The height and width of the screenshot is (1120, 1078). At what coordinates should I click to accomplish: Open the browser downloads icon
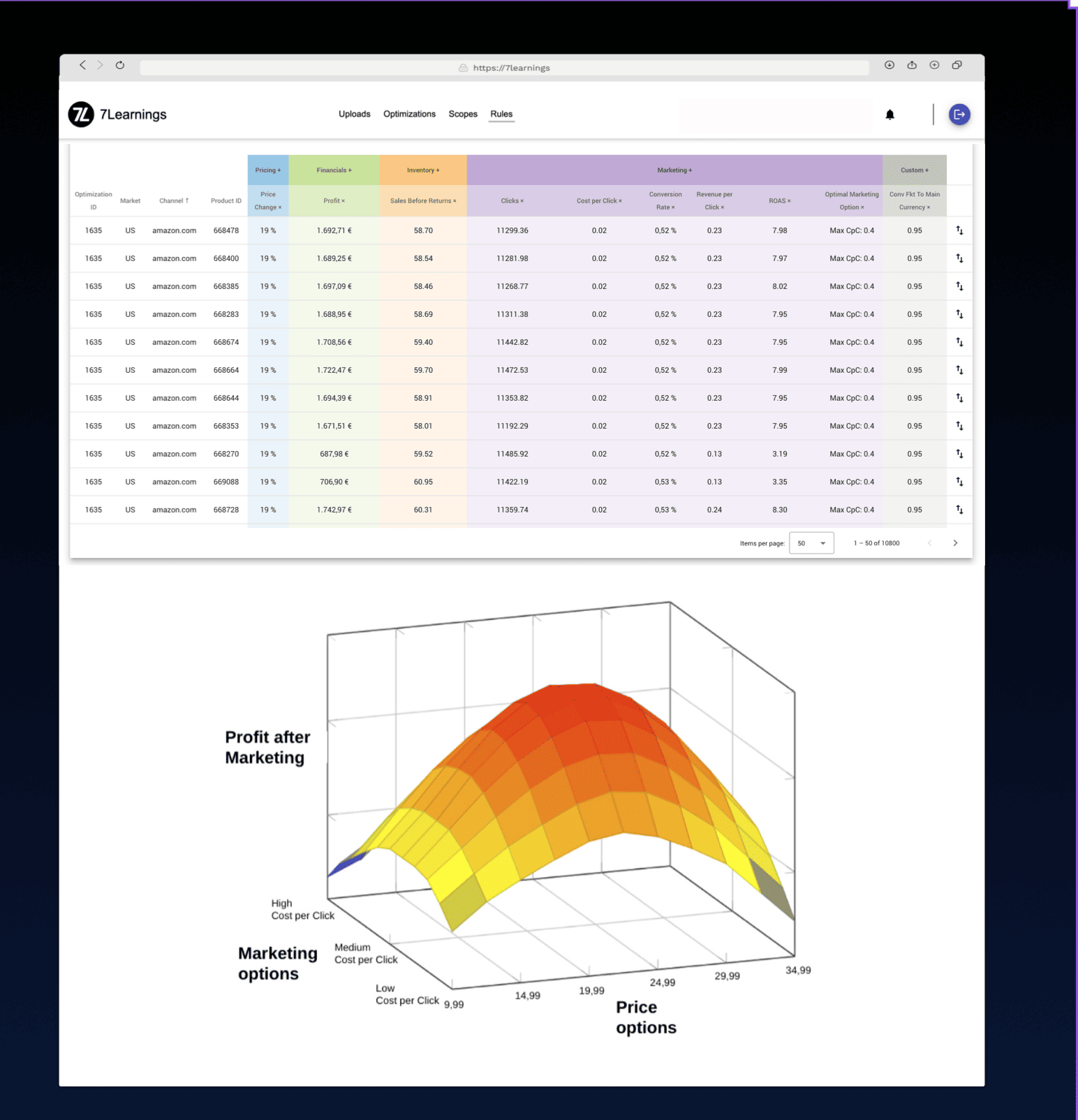[x=889, y=65]
